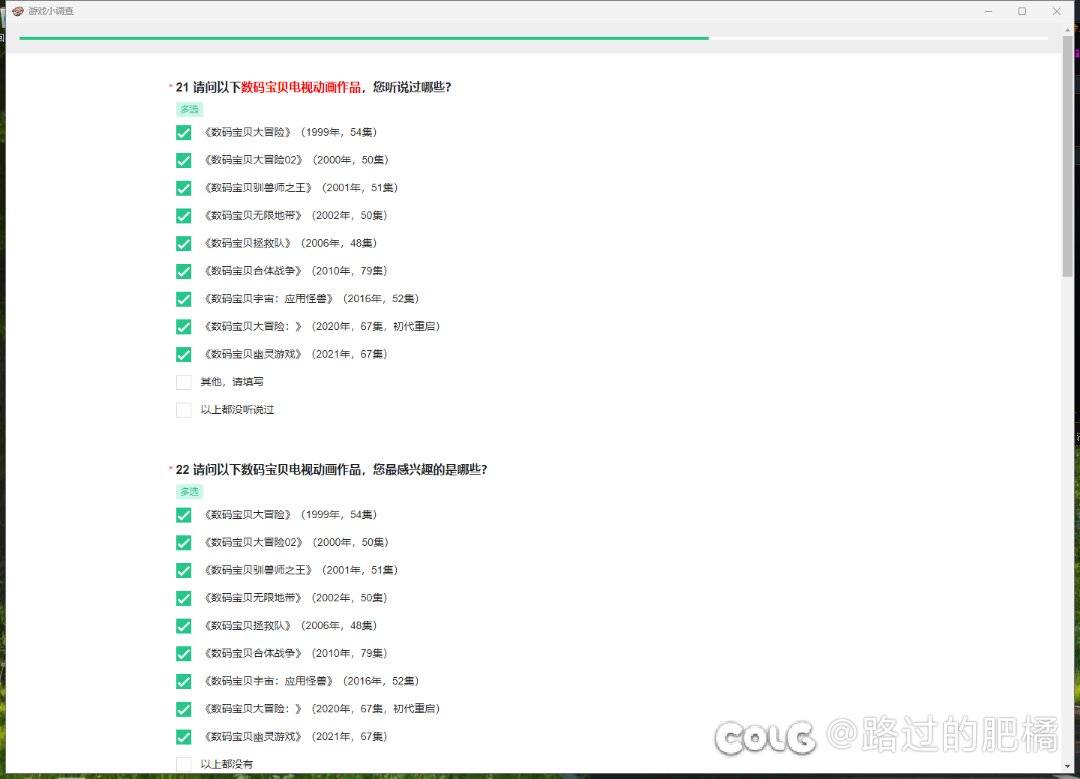Uncheck 《数码宝贝合体战争》 in question 21
The width and height of the screenshot is (1080, 779).
pyautogui.click(x=183, y=271)
